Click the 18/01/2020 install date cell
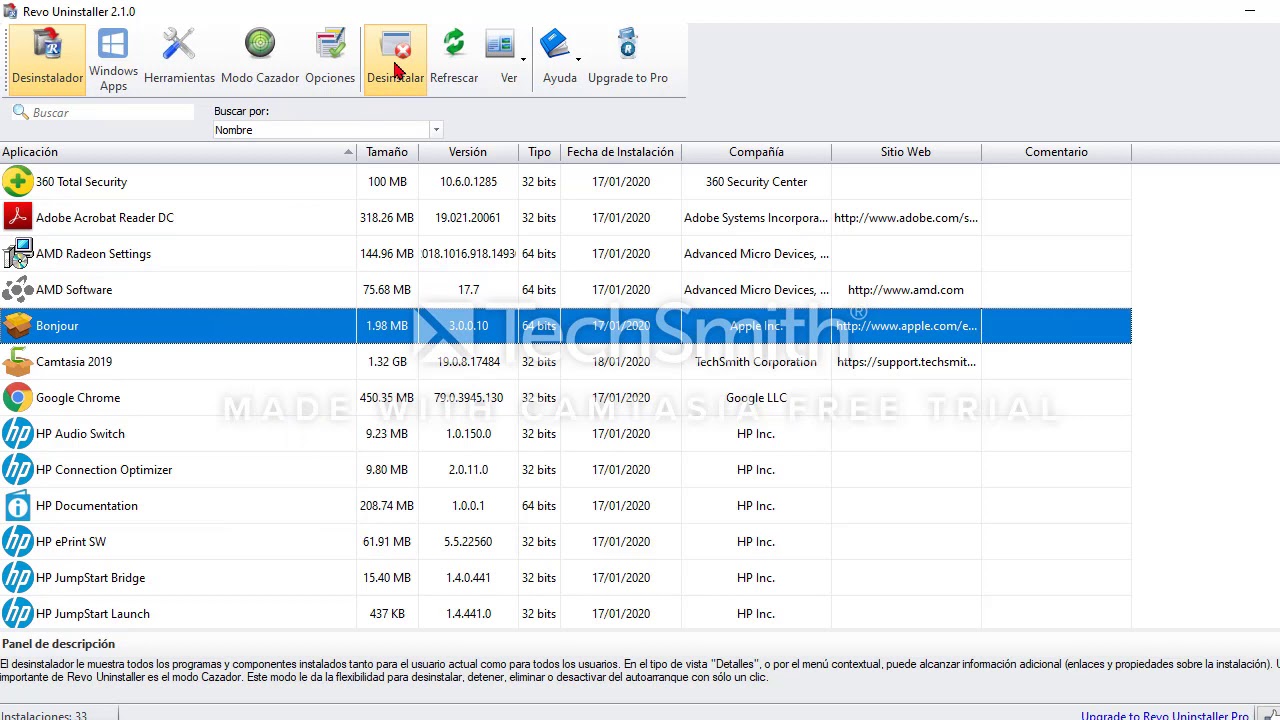This screenshot has height=720, width=1280. (x=620, y=362)
